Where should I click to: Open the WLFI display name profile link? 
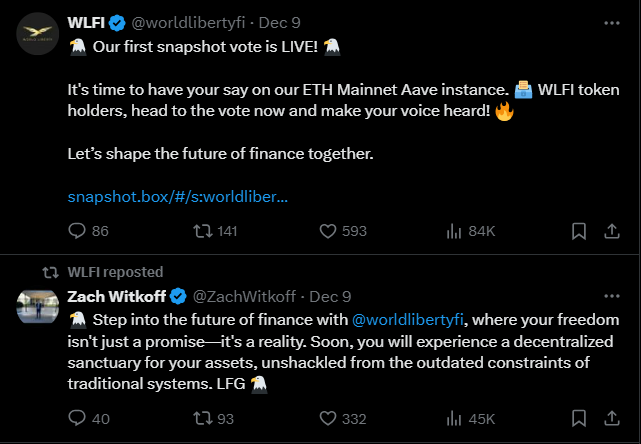[x=88, y=21]
